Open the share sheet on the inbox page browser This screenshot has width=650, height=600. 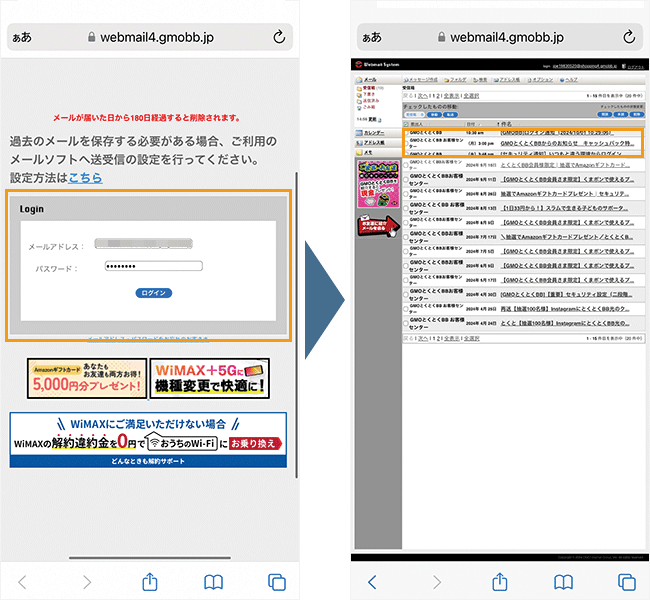click(500, 581)
